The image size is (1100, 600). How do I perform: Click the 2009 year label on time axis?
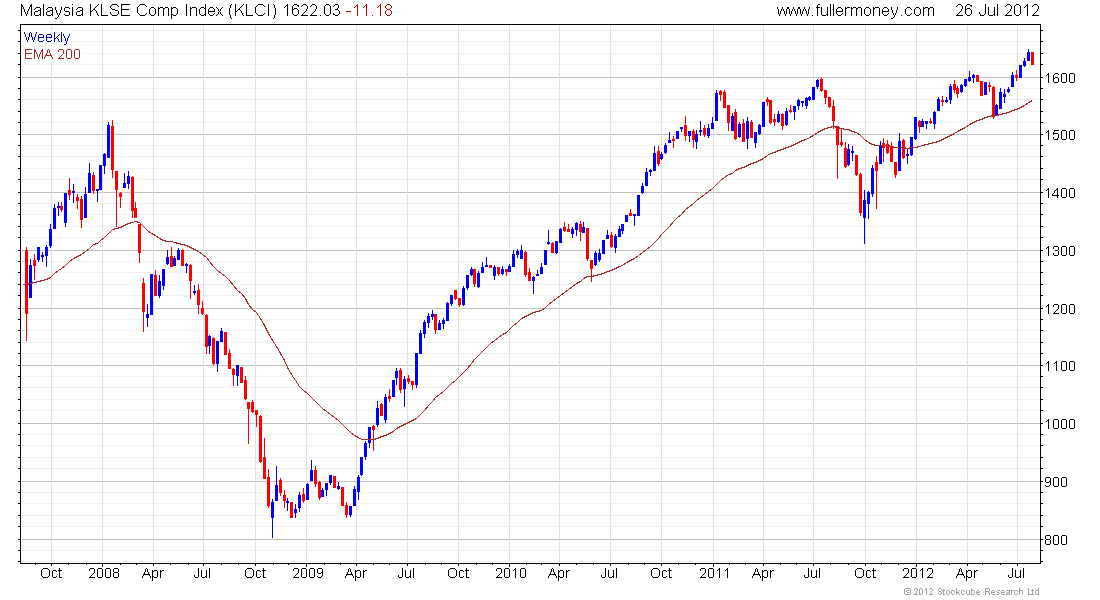point(307,573)
